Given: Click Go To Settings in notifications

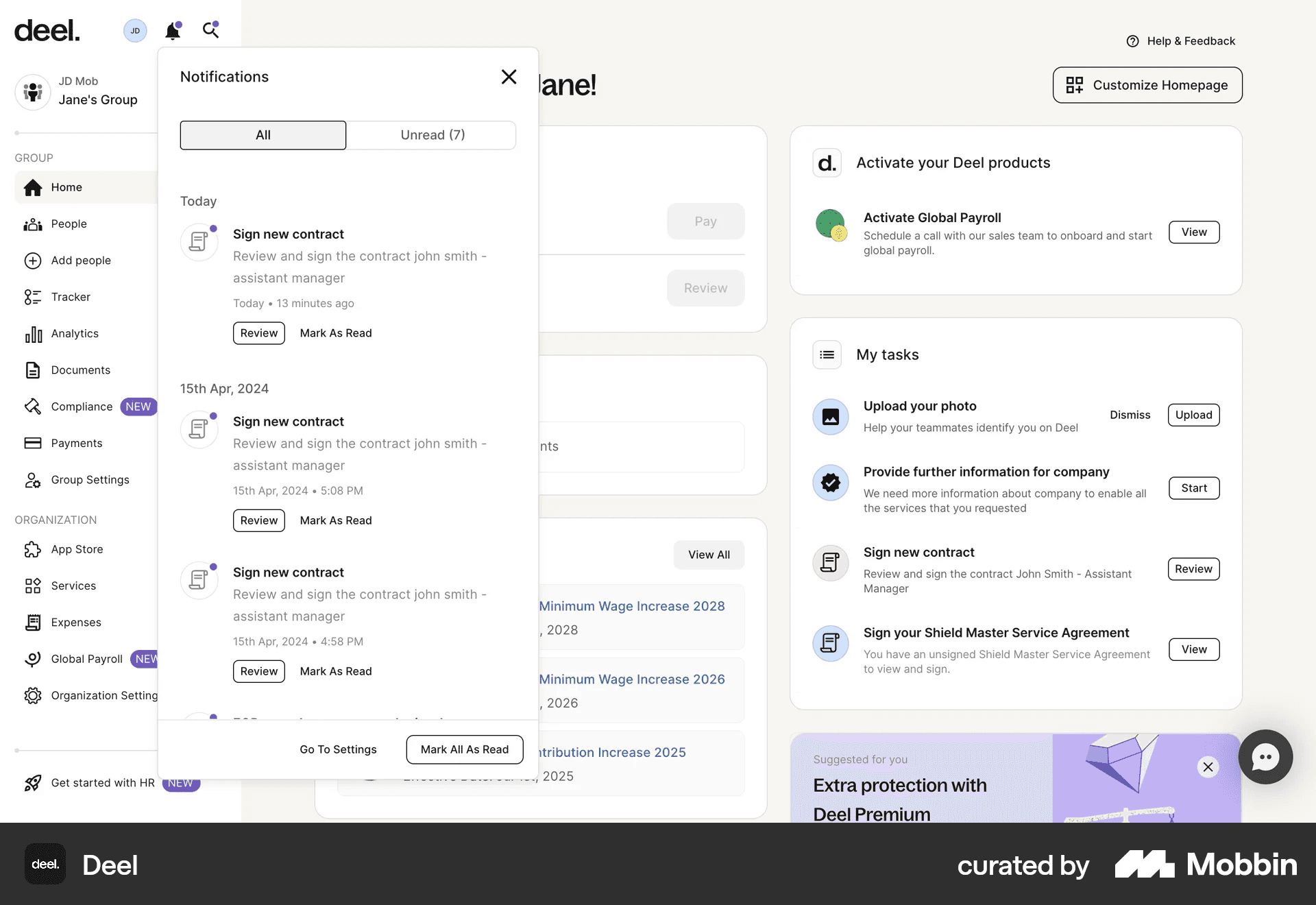Looking at the screenshot, I should click(338, 749).
